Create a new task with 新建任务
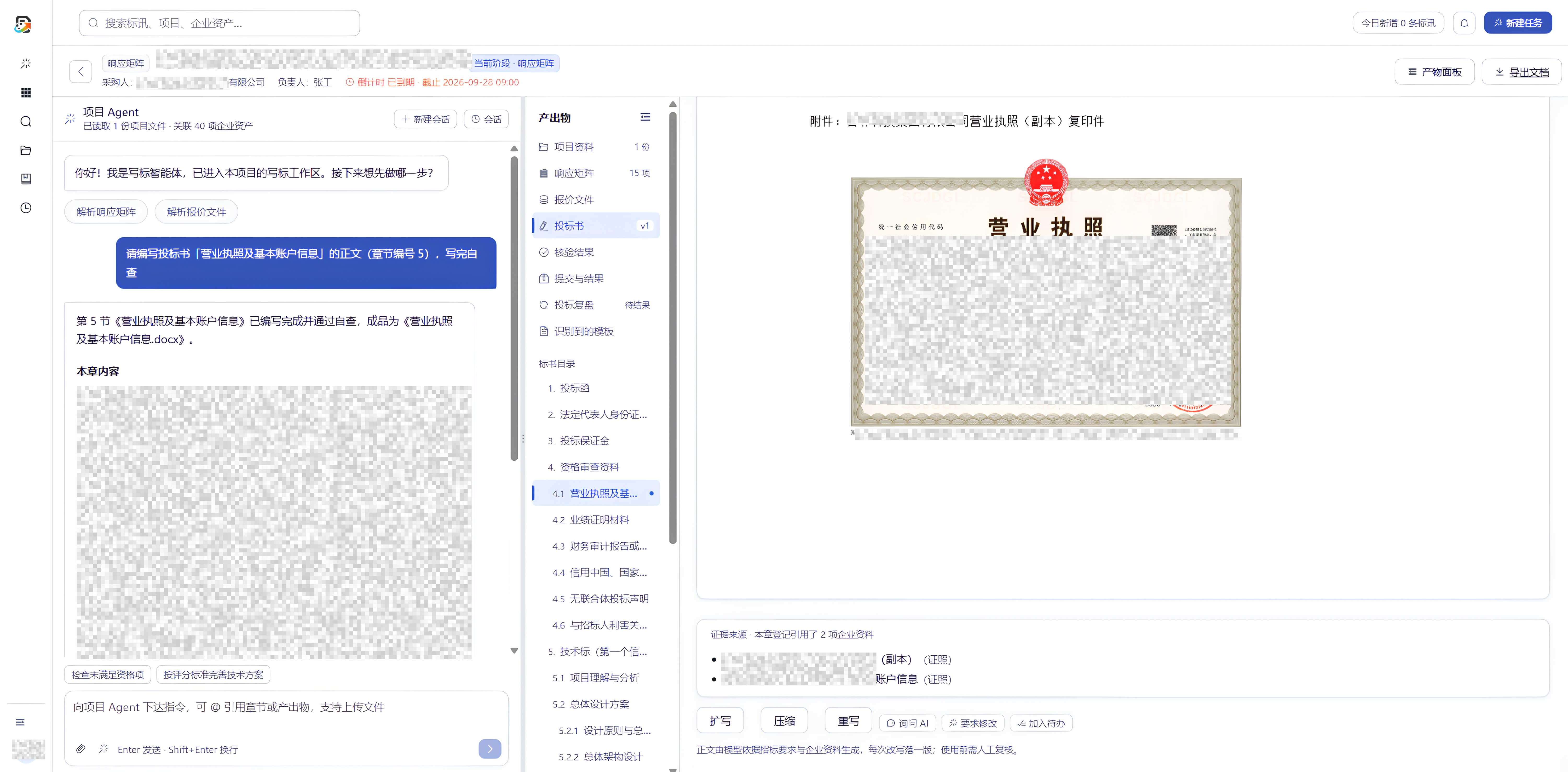1568x772 pixels. tap(1518, 23)
